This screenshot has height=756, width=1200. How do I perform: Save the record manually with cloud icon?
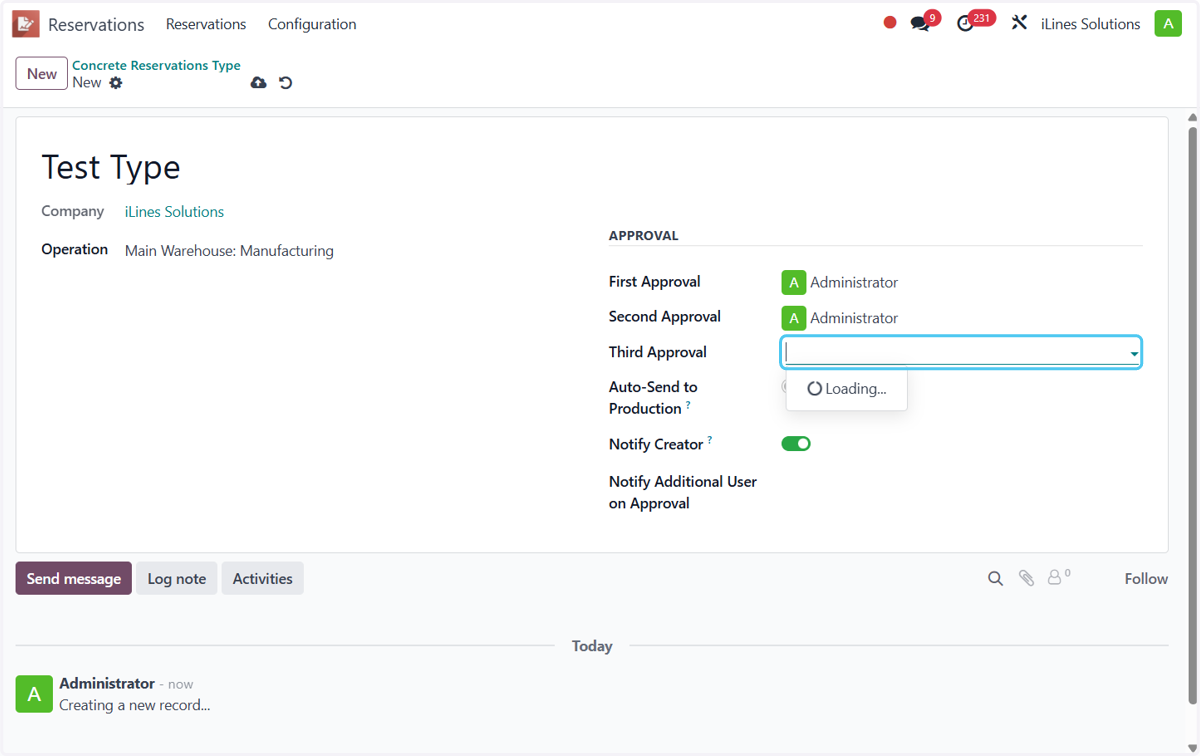(x=258, y=83)
